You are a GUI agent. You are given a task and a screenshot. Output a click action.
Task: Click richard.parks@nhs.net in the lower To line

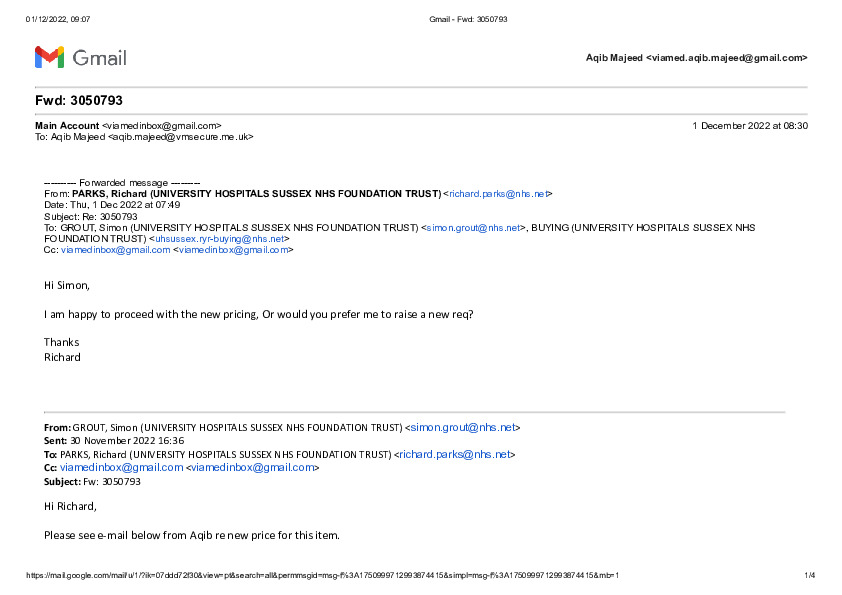pos(456,454)
